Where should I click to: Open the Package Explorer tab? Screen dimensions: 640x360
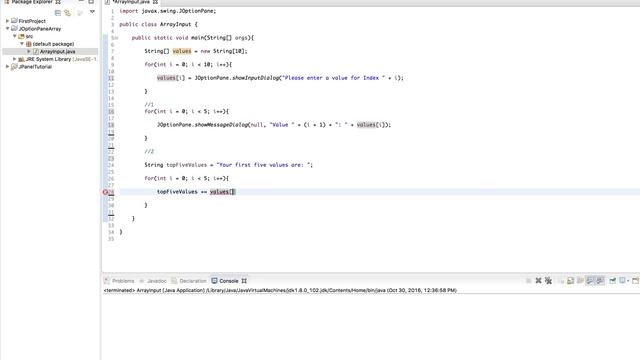(x=32, y=2)
